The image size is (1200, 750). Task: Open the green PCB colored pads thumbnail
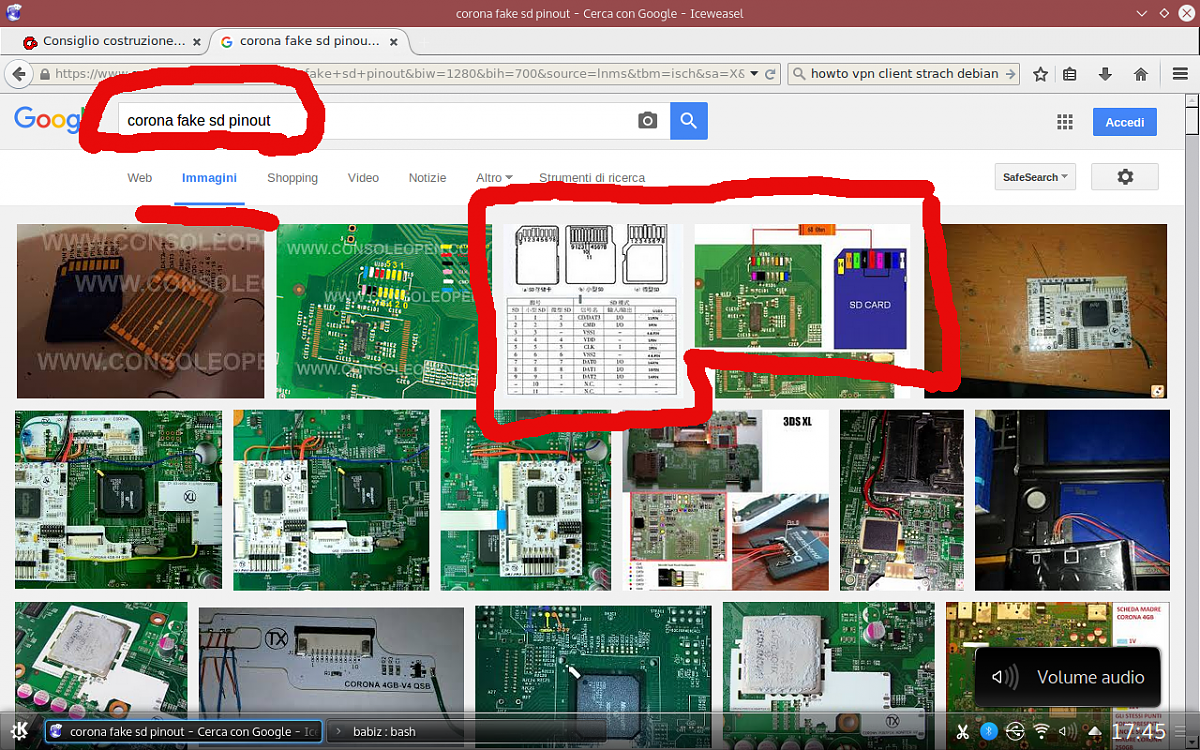[378, 311]
